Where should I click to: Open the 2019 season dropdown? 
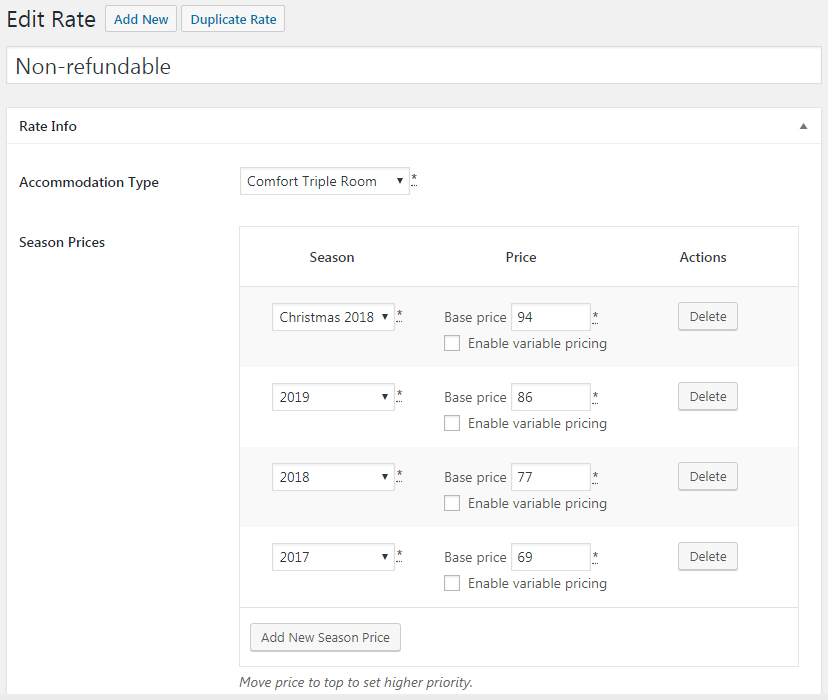333,397
